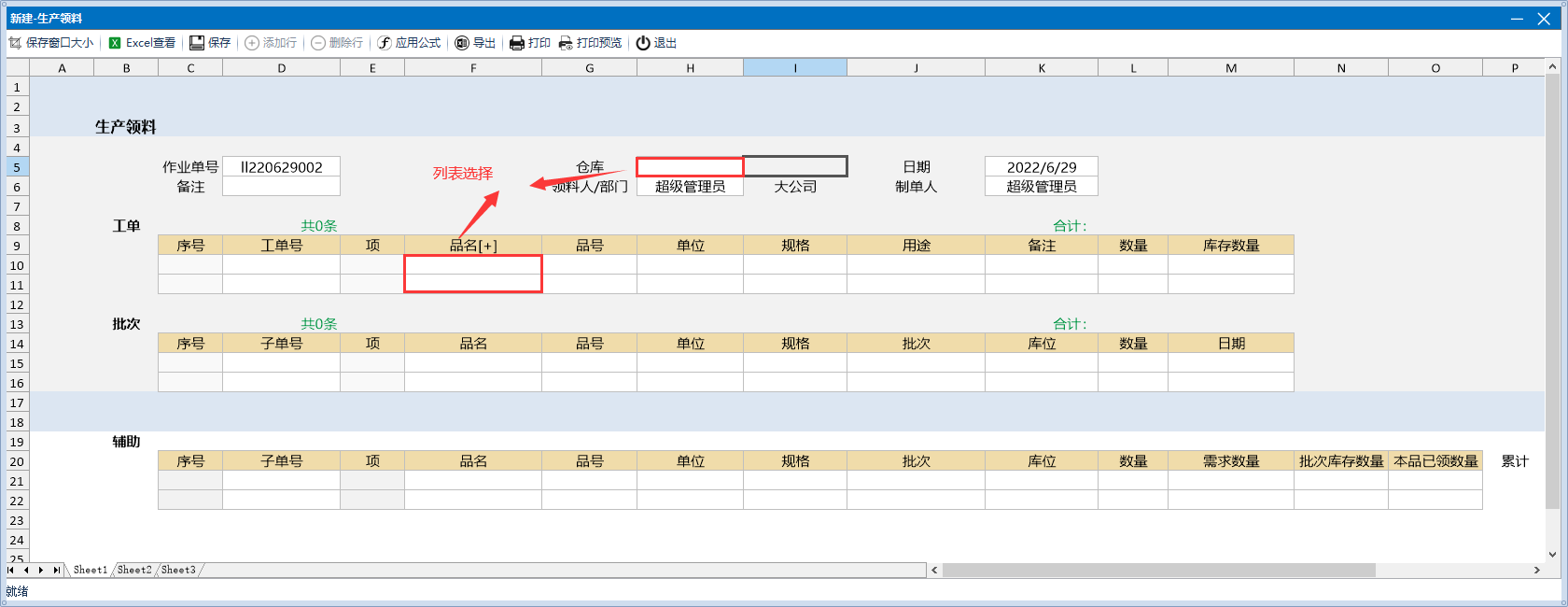1568x607 pixels.
Task: Click the 打印 printer icon
Action: (517, 43)
